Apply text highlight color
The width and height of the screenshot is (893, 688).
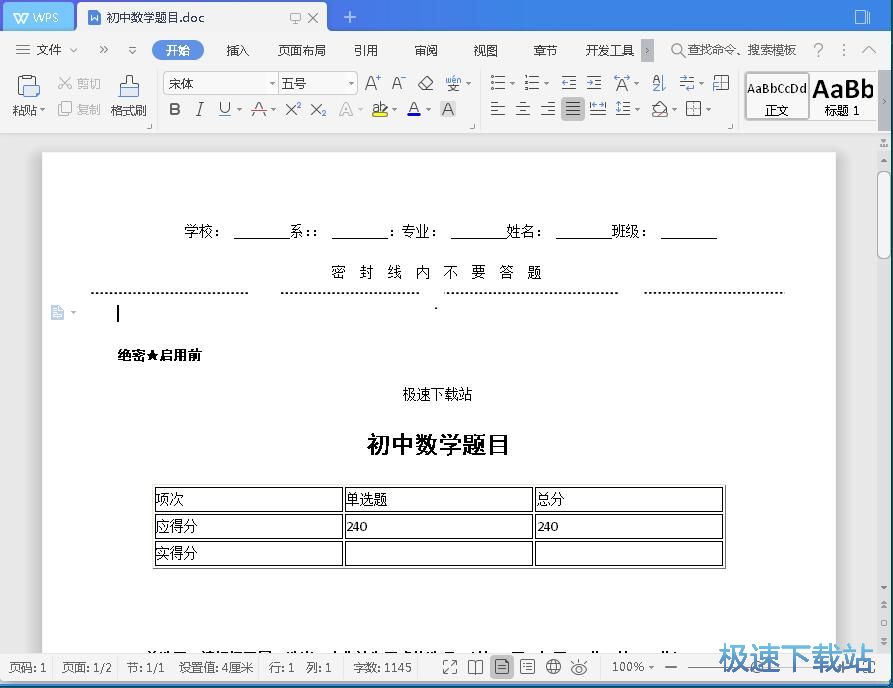point(379,109)
